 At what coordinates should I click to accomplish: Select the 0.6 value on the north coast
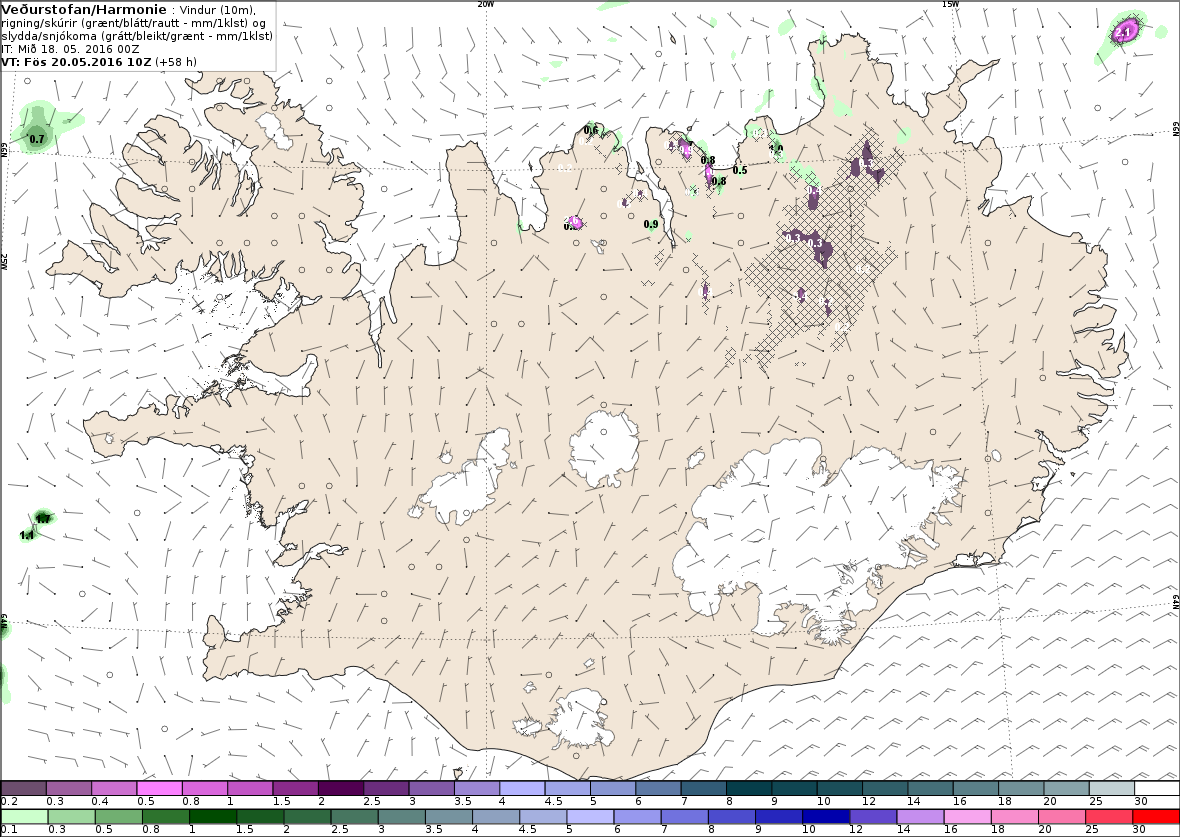point(592,130)
